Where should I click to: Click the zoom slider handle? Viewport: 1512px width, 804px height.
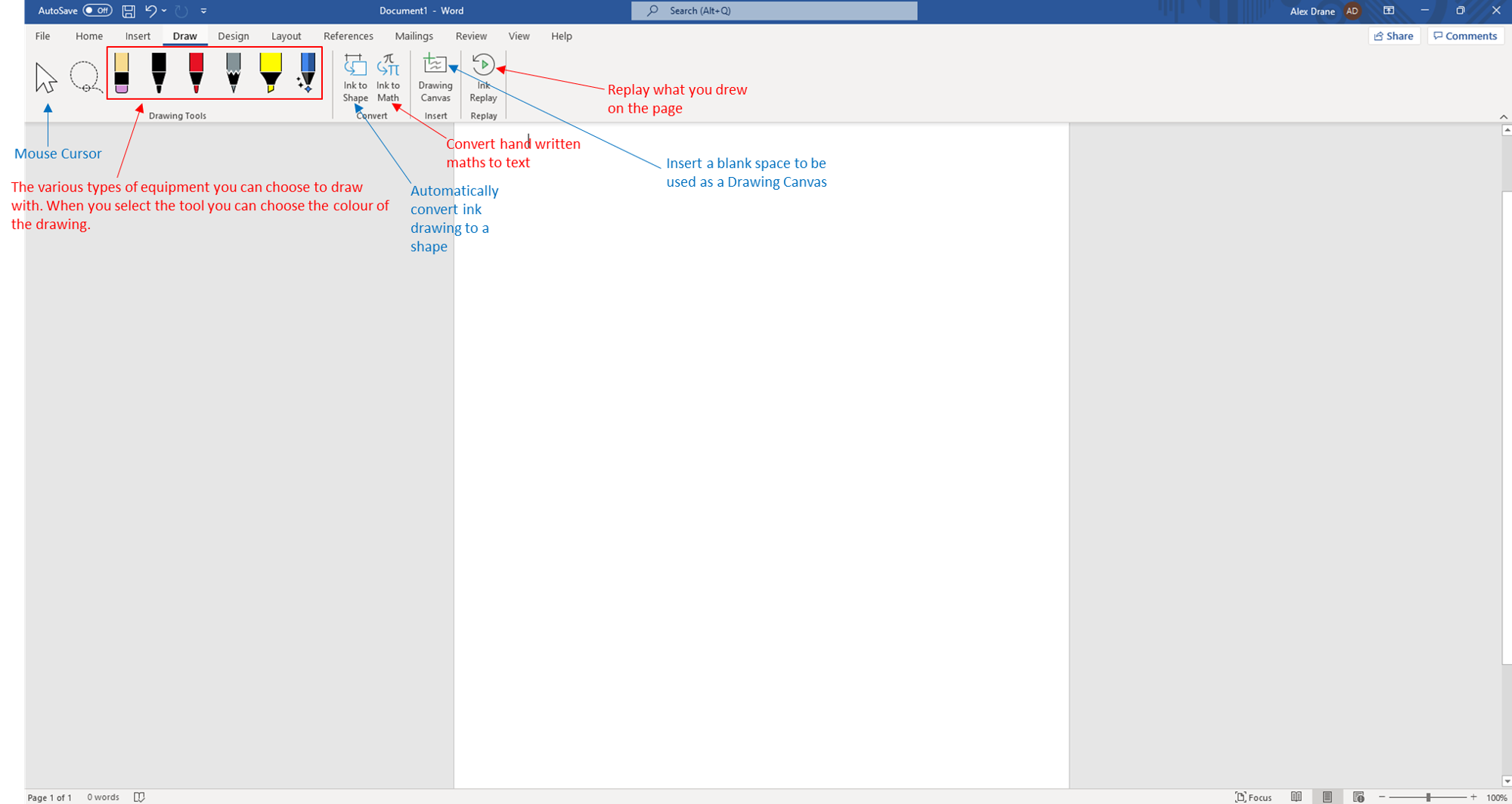tap(1428, 797)
